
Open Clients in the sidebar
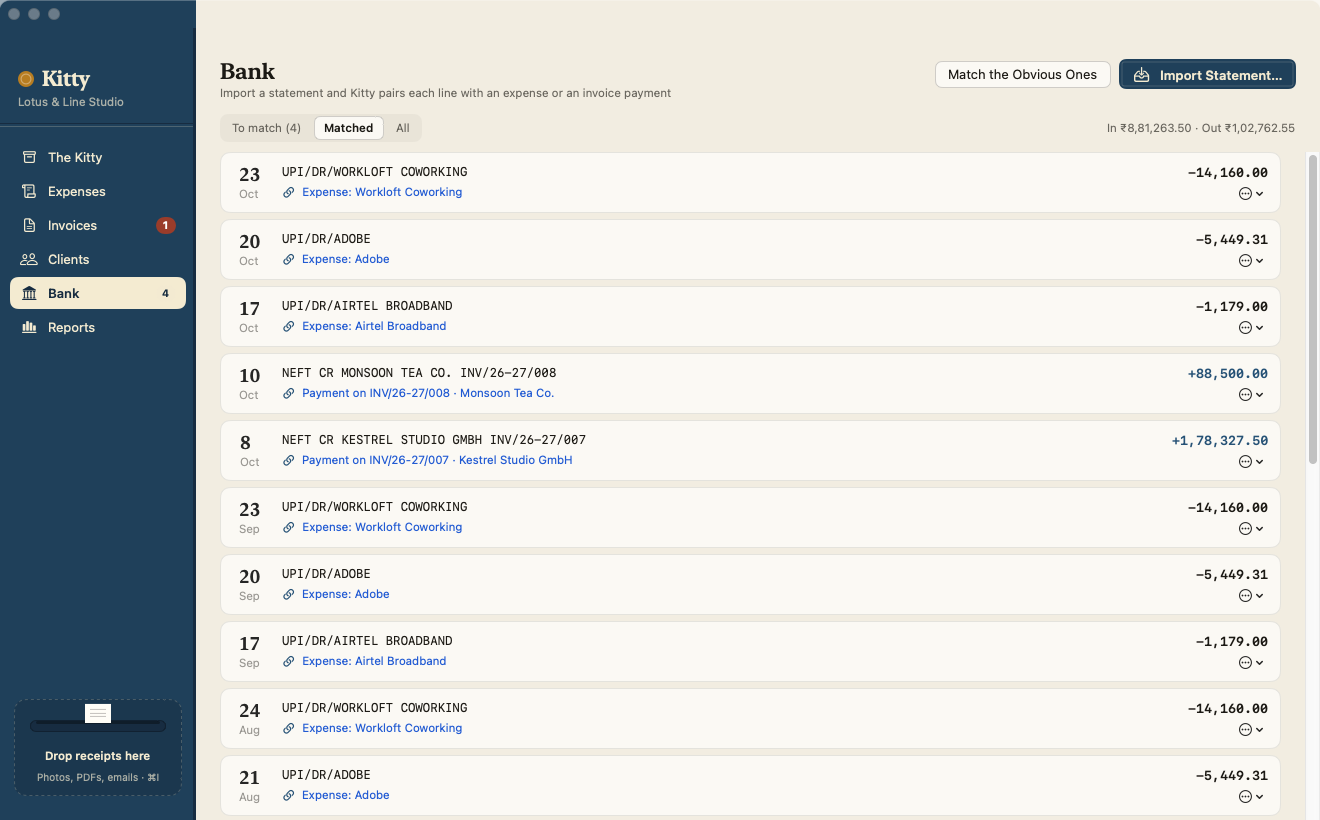tap(98, 259)
